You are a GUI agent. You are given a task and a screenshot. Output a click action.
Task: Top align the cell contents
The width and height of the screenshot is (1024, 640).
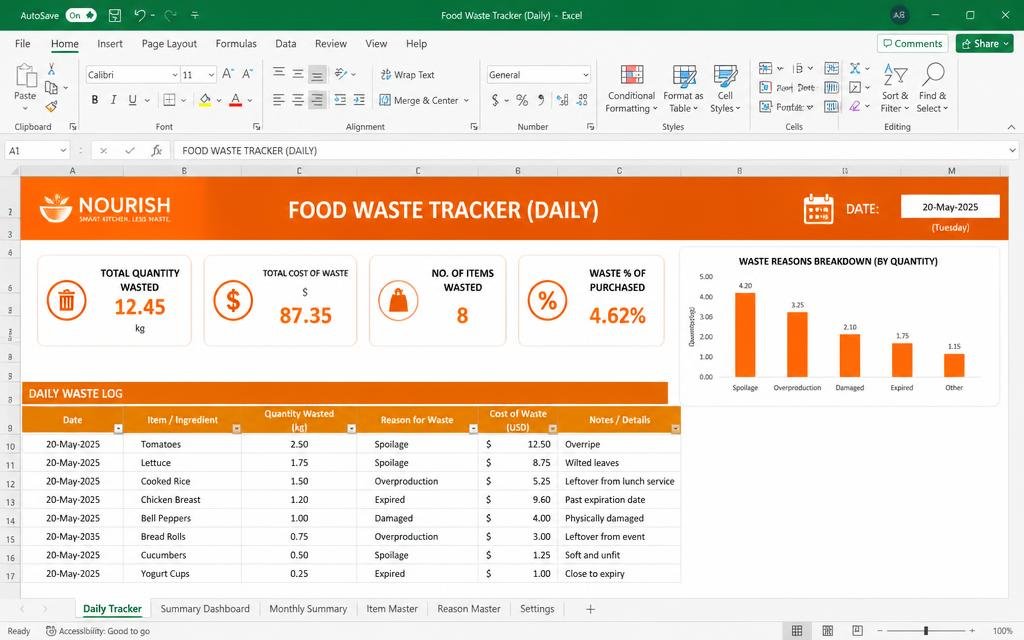[279, 74]
